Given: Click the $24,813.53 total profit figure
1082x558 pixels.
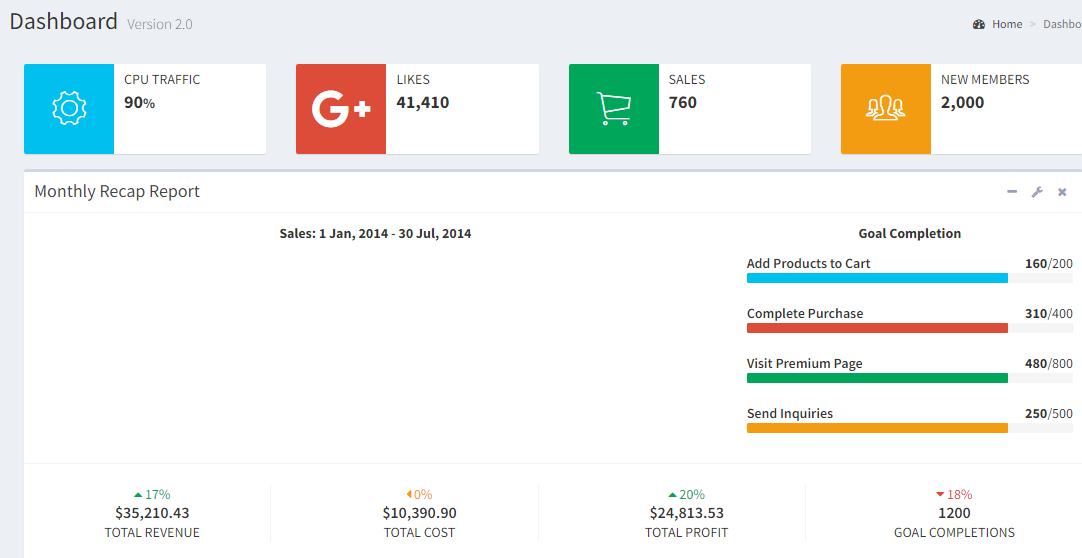Looking at the screenshot, I should pyautogui.click(x=686, y=513).
